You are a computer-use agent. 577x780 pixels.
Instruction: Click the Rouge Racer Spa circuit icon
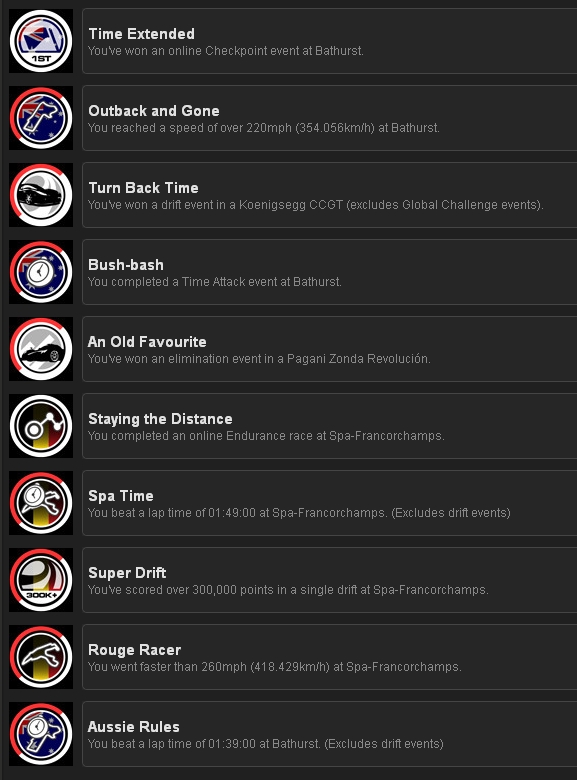41,657
